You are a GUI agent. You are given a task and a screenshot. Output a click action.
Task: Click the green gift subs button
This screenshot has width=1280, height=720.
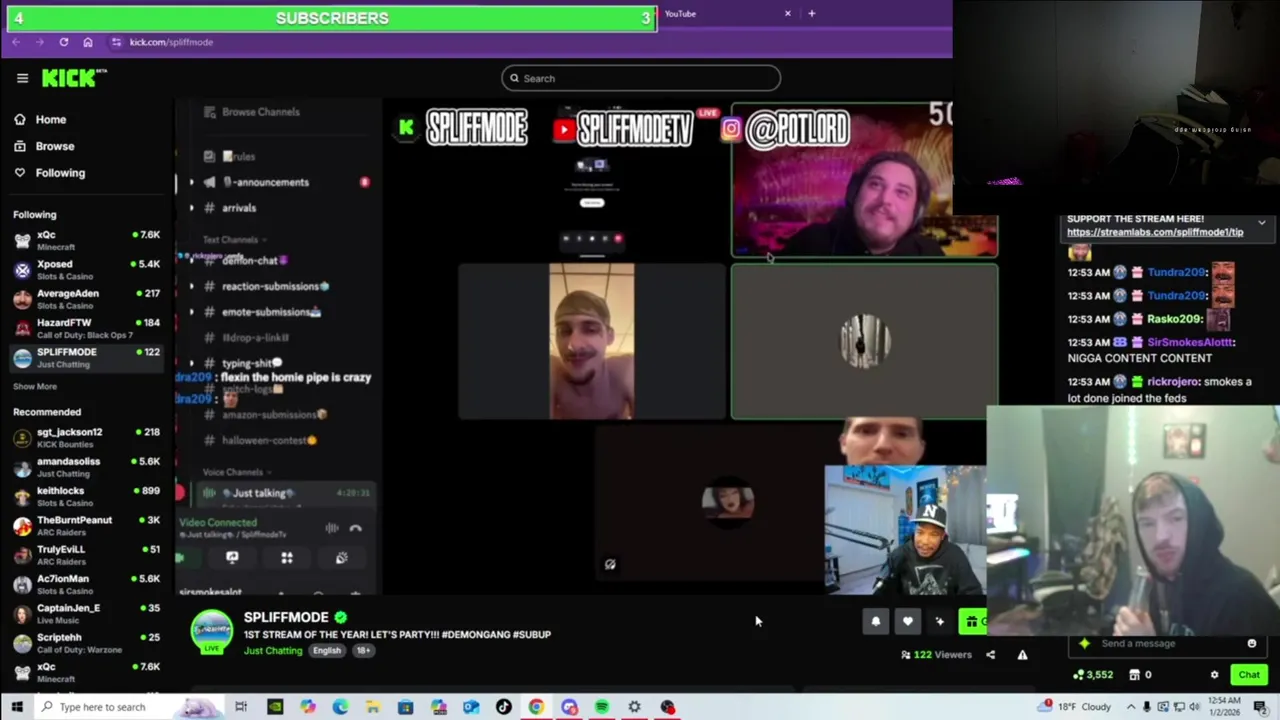tap(973, 622)
